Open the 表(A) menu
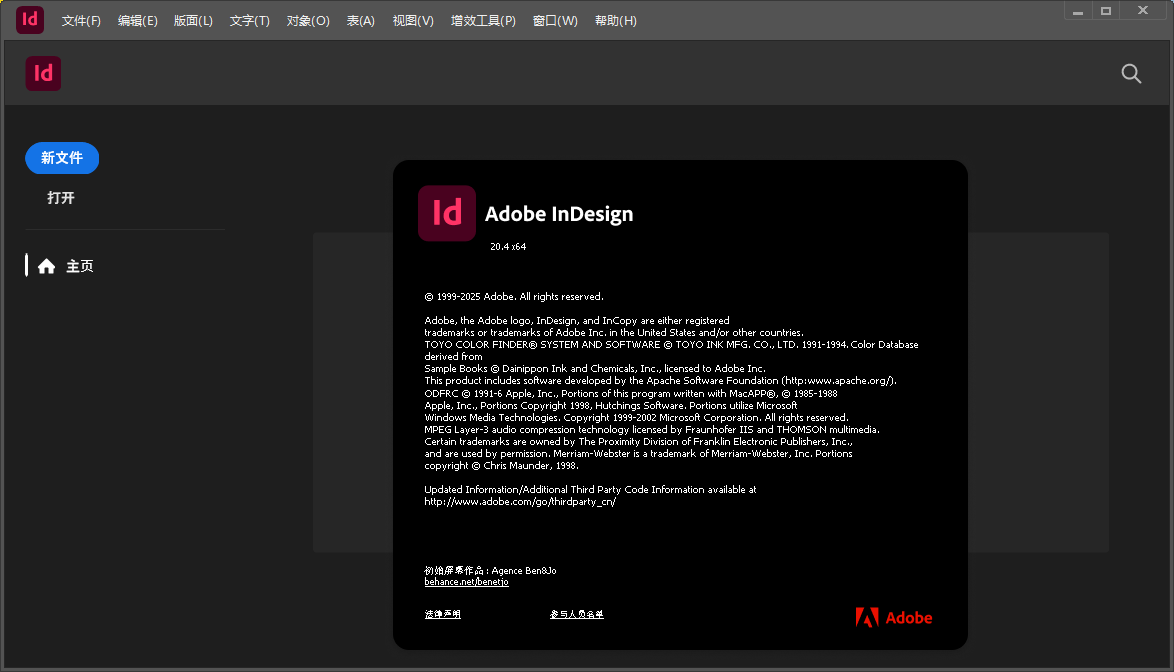 pyautogui.click(x=360, y=21)
